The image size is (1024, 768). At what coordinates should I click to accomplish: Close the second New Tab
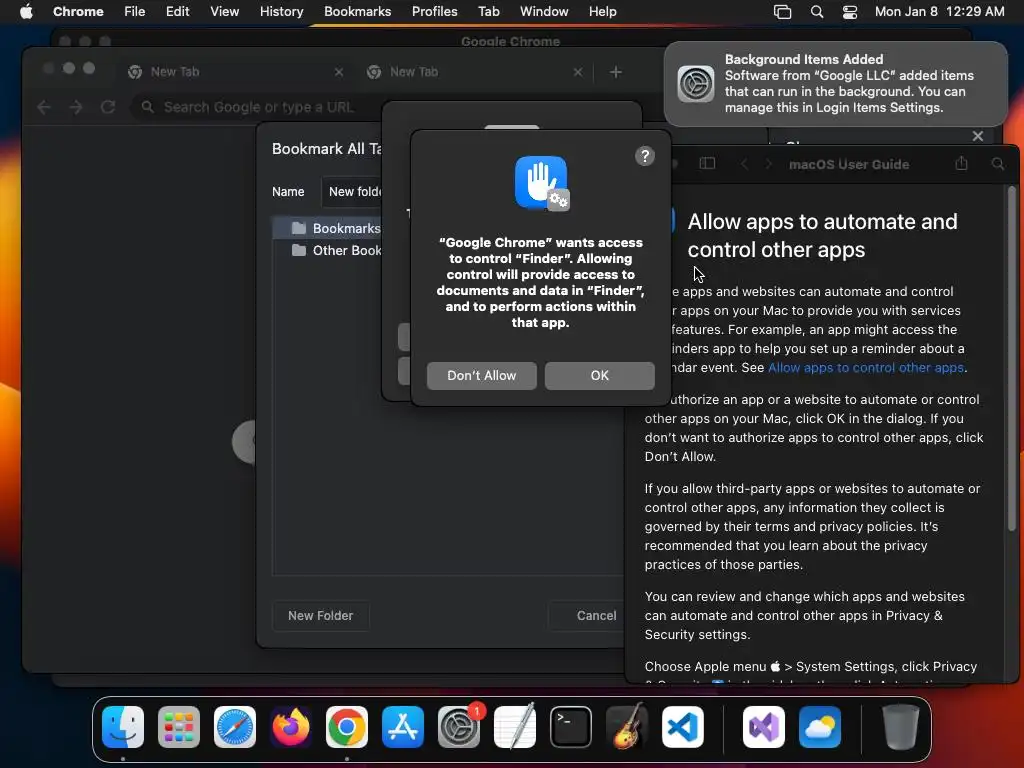coord(578,72)
